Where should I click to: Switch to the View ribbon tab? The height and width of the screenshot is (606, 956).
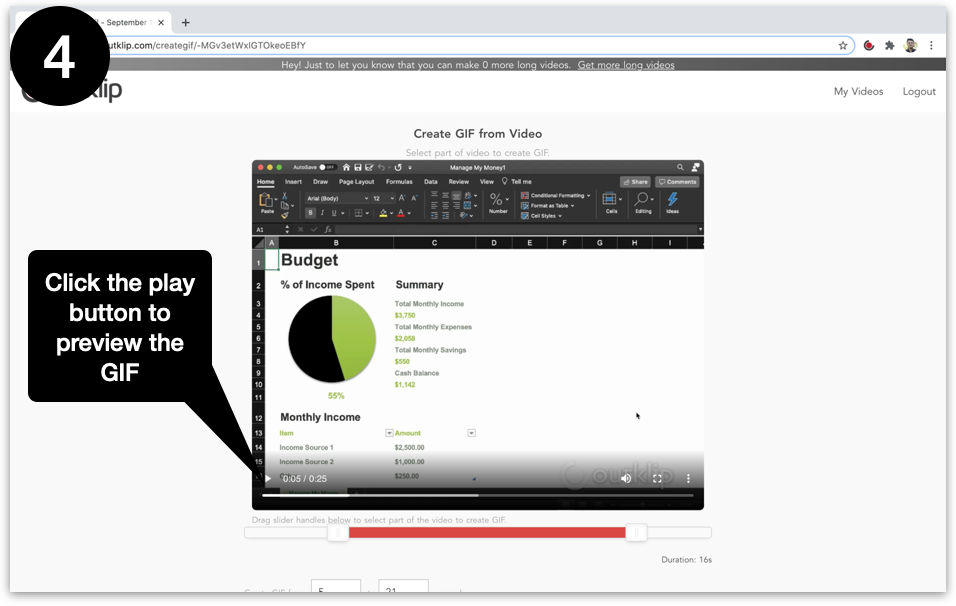[487, 182]
